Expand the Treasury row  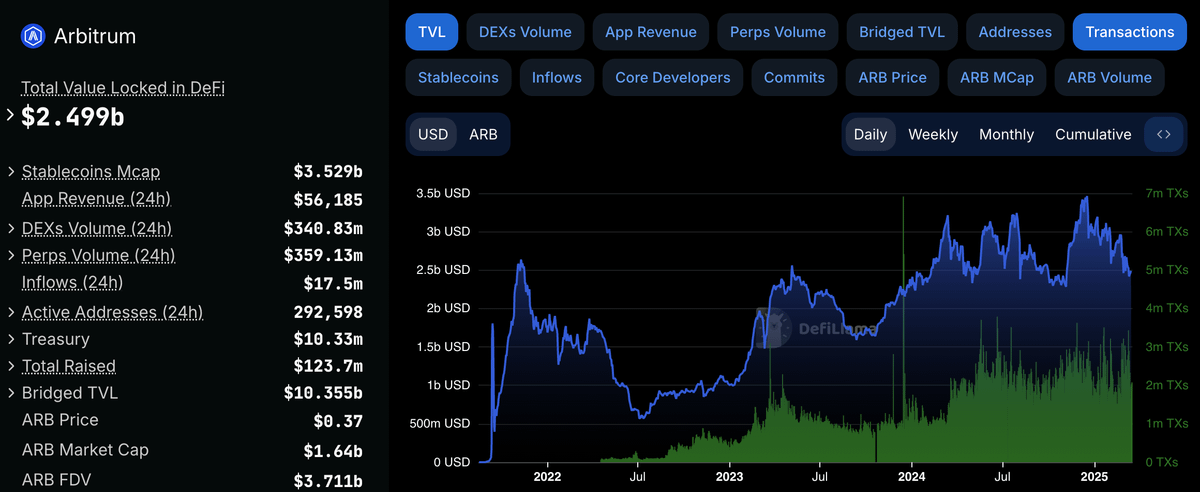10,340
